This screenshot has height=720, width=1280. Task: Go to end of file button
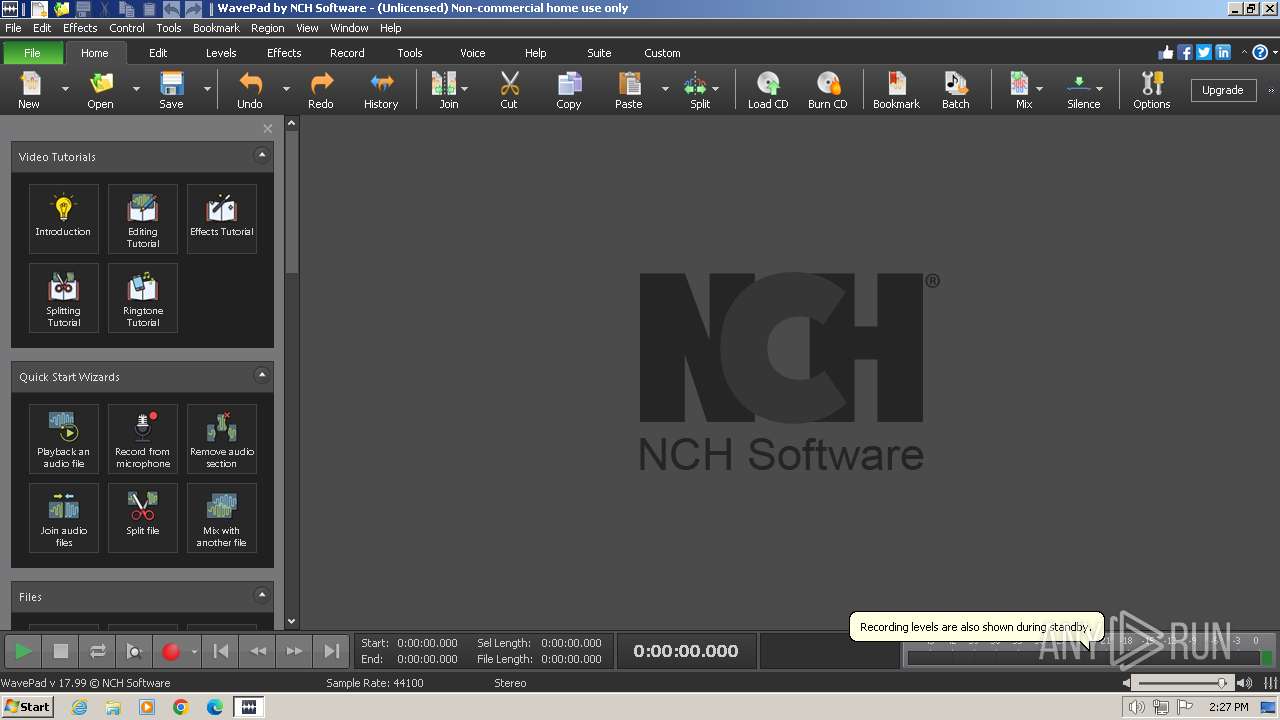click(331, 651)
